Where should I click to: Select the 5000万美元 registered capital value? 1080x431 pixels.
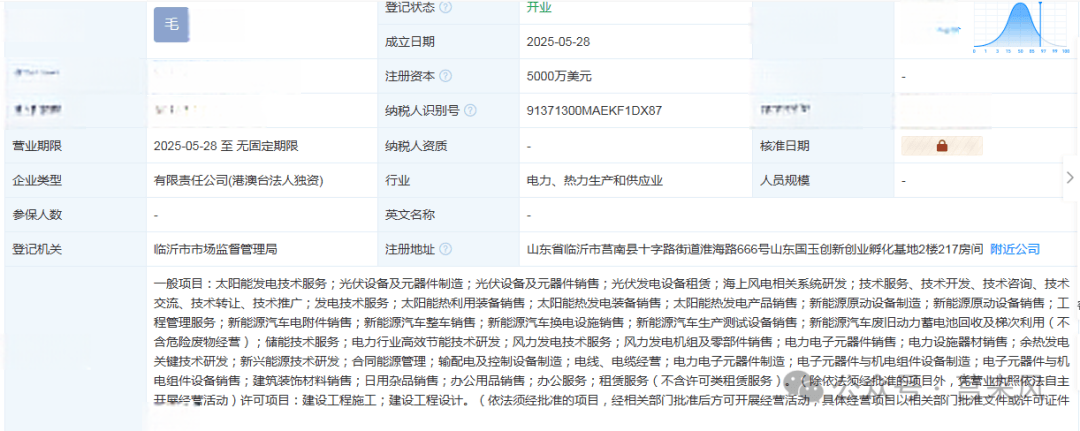tap(559, 76)
